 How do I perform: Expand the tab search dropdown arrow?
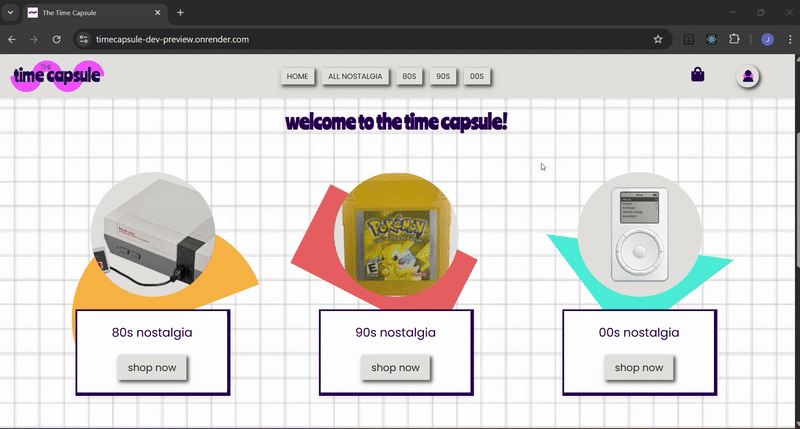click(x=10, y=13)
